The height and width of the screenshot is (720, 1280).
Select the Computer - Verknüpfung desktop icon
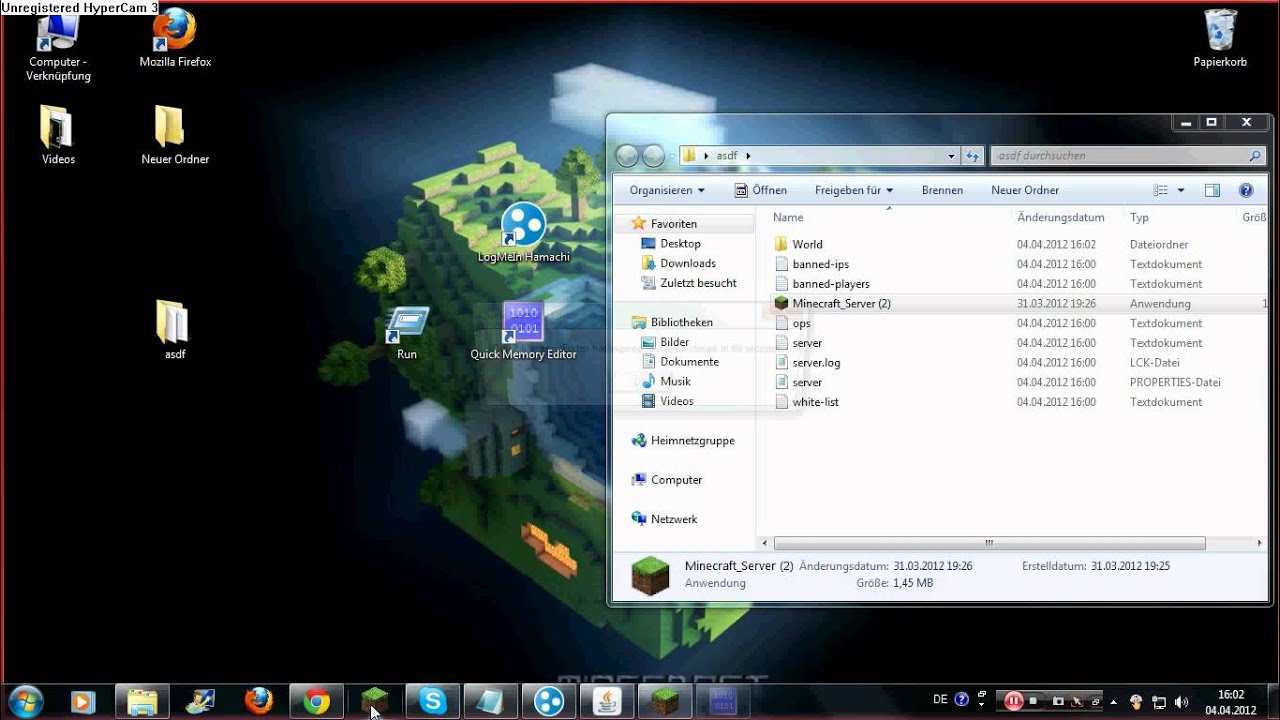[59, 46]
